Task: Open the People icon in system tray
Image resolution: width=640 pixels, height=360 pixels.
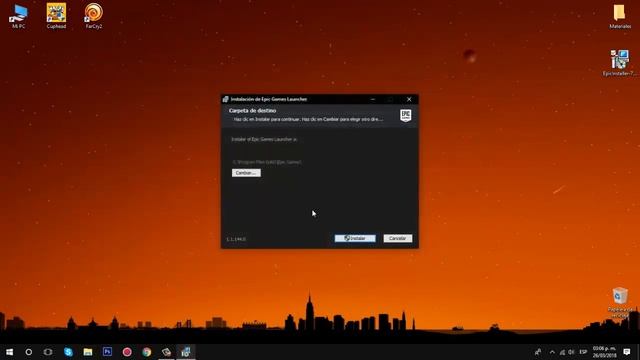Action: [x=538, y=352]
